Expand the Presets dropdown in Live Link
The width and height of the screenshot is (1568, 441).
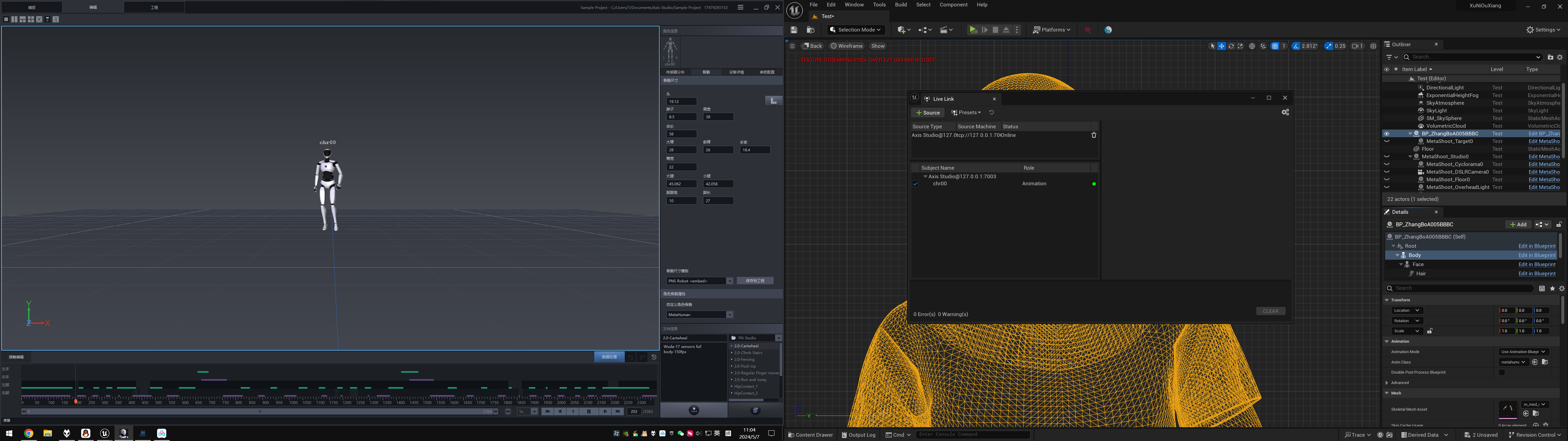pos(966,113)
